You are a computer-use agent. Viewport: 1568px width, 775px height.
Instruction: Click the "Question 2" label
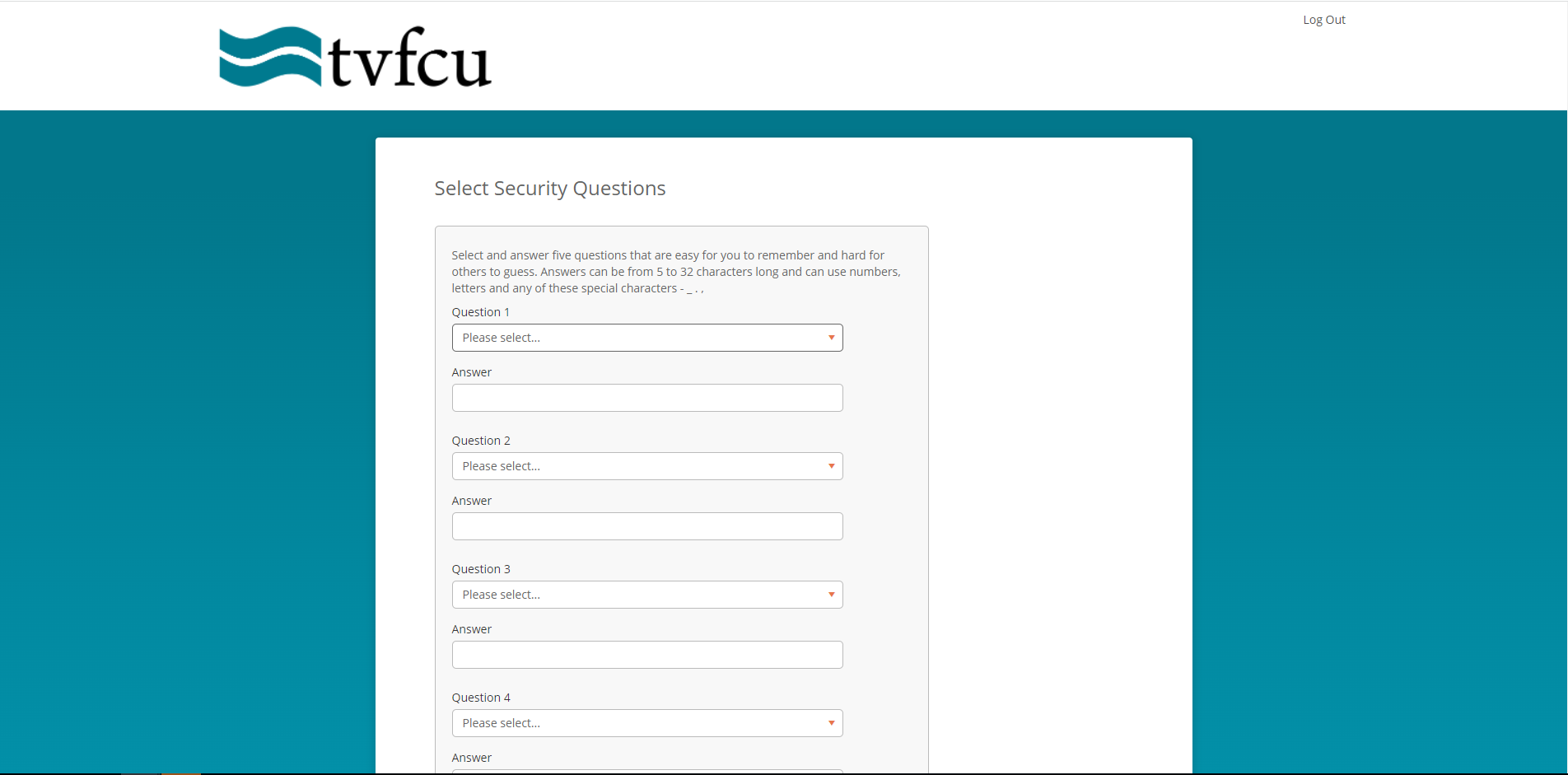[481, 441]
